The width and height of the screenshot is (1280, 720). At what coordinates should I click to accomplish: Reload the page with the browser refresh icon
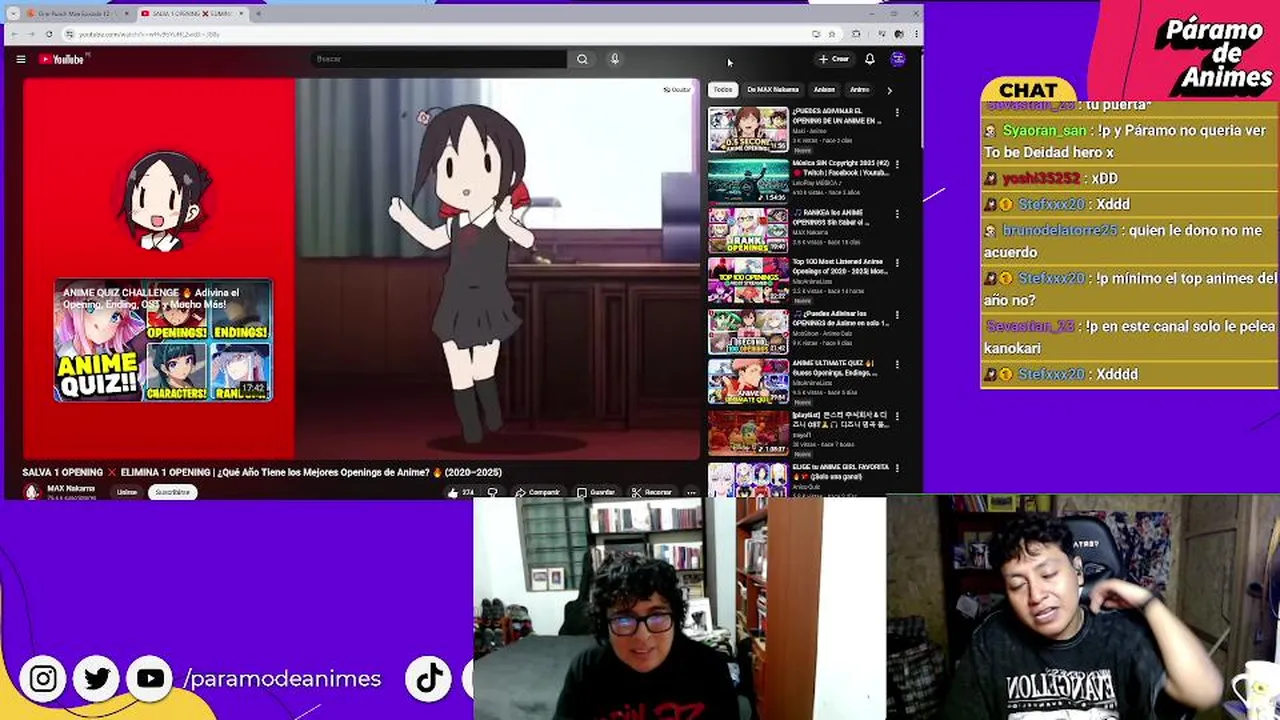click(49, 34)
